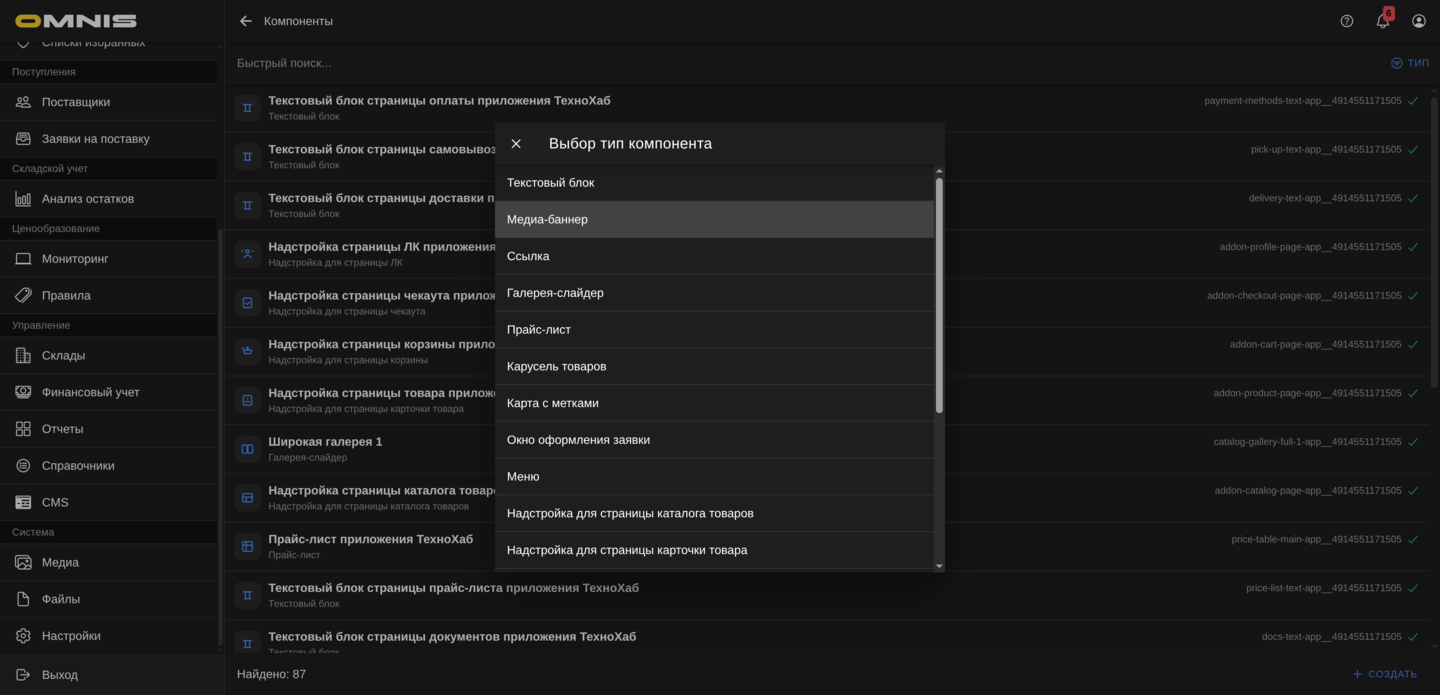Click the catalog icon on каталога товаров addon row
1440x695 pixels.
[247, 497]
